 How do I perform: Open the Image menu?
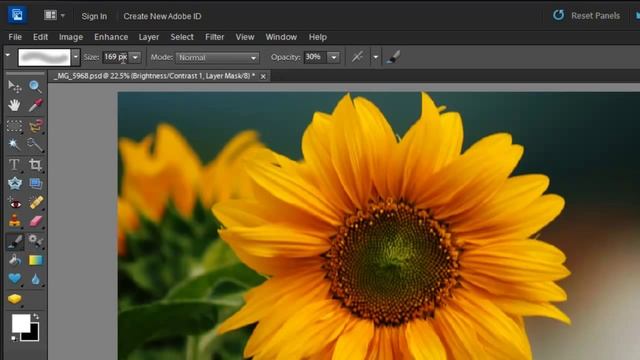pos(71,37)
